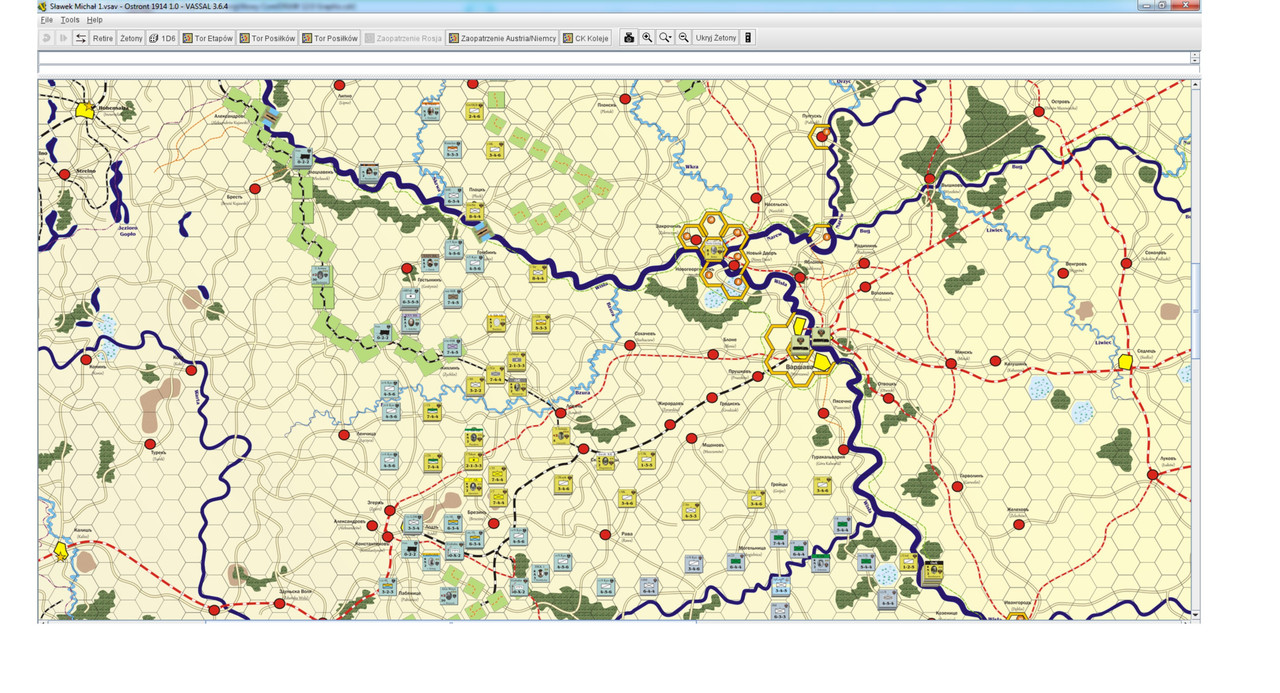Open the Żetony pieces palette

tap(131, 38)
